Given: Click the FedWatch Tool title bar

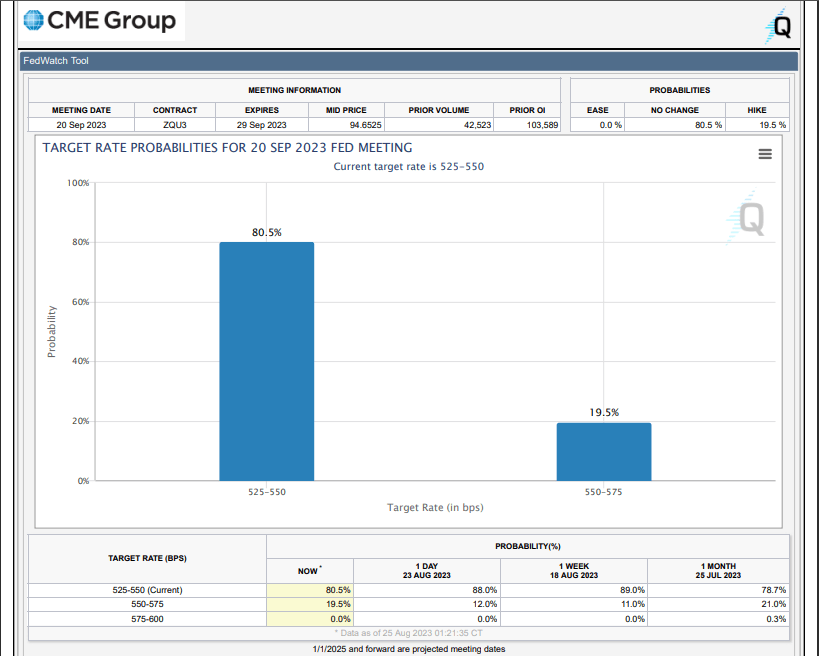Looking at the screenshot, I should point(409,61).
